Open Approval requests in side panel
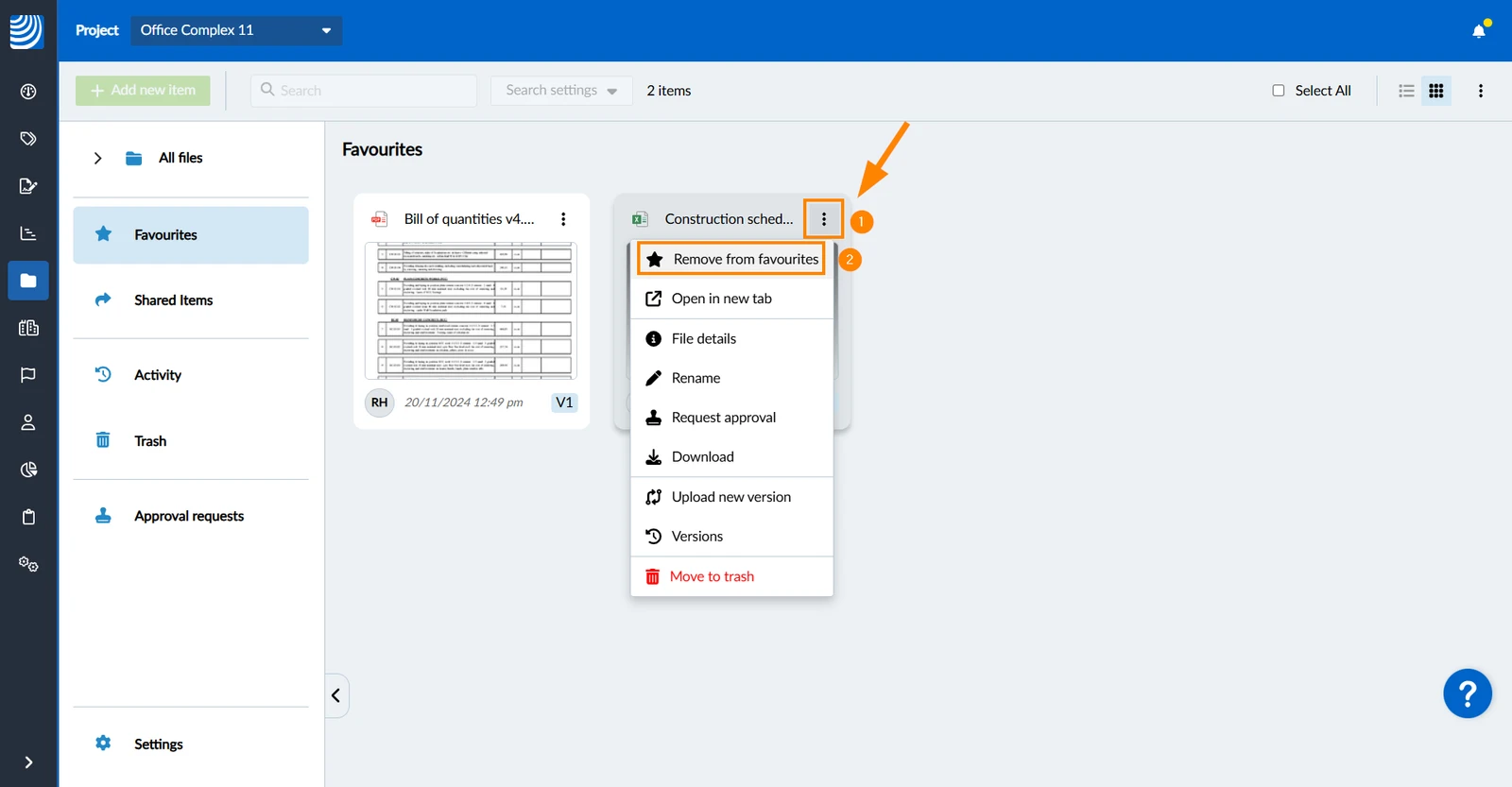The height and width of the screenshot is (787, 1512). tap(190, 516)
